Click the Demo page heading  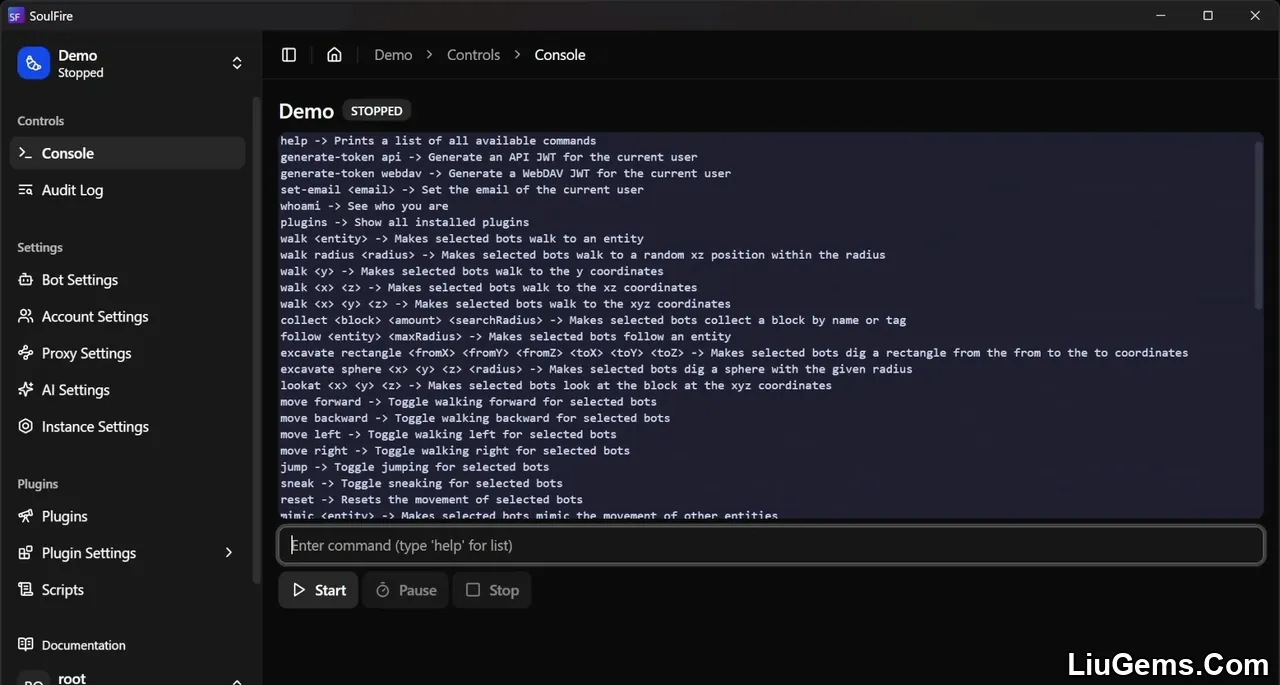pyautogui.click(x=306, y=111)
